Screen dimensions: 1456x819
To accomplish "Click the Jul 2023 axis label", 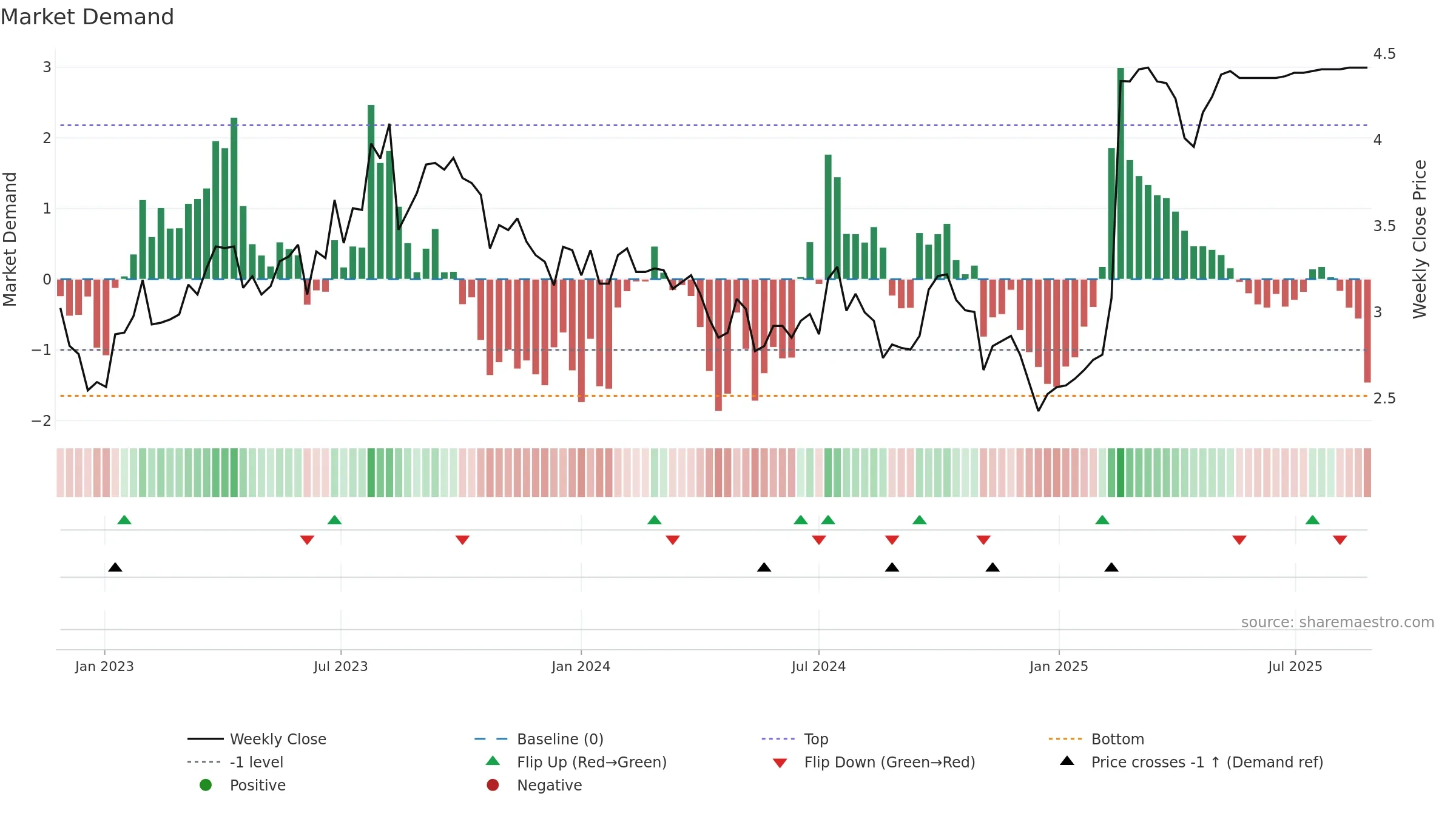I will pos(341,666).
